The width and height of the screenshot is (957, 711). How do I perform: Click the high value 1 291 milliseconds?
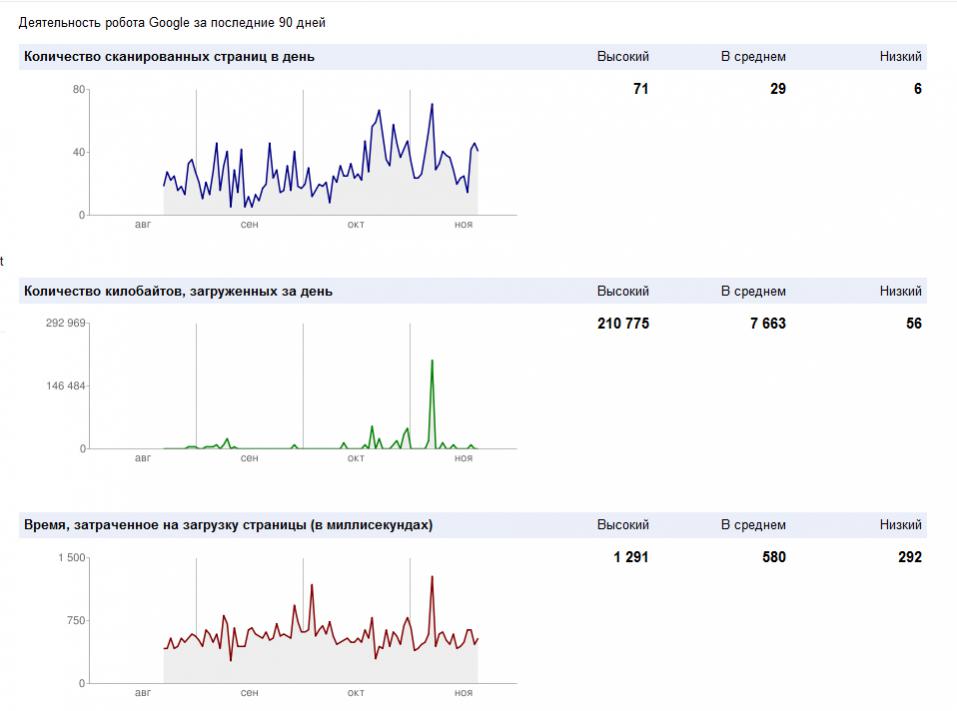tap(630, 557)
